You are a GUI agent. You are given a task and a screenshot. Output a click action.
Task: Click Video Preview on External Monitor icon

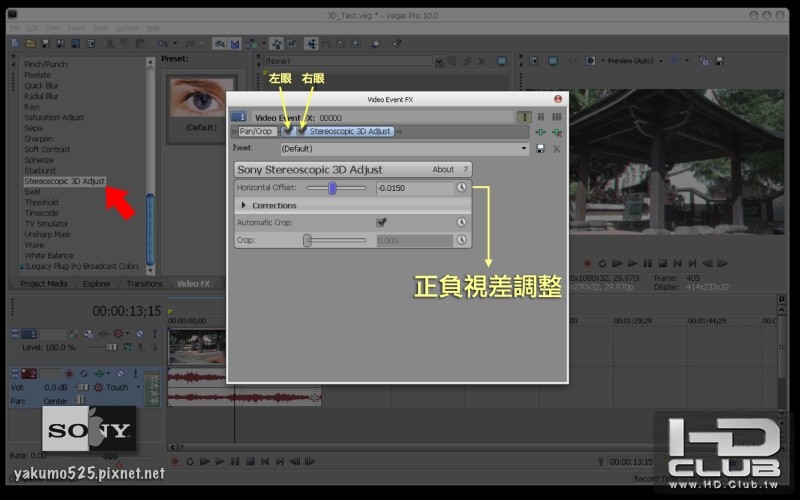pyautogui.click(x=553, y=61)
